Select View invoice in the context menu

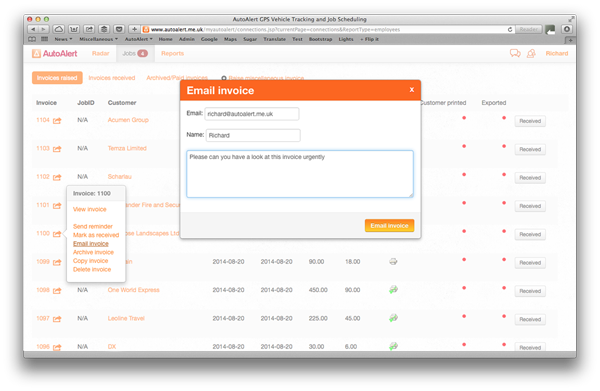point(90,209)
